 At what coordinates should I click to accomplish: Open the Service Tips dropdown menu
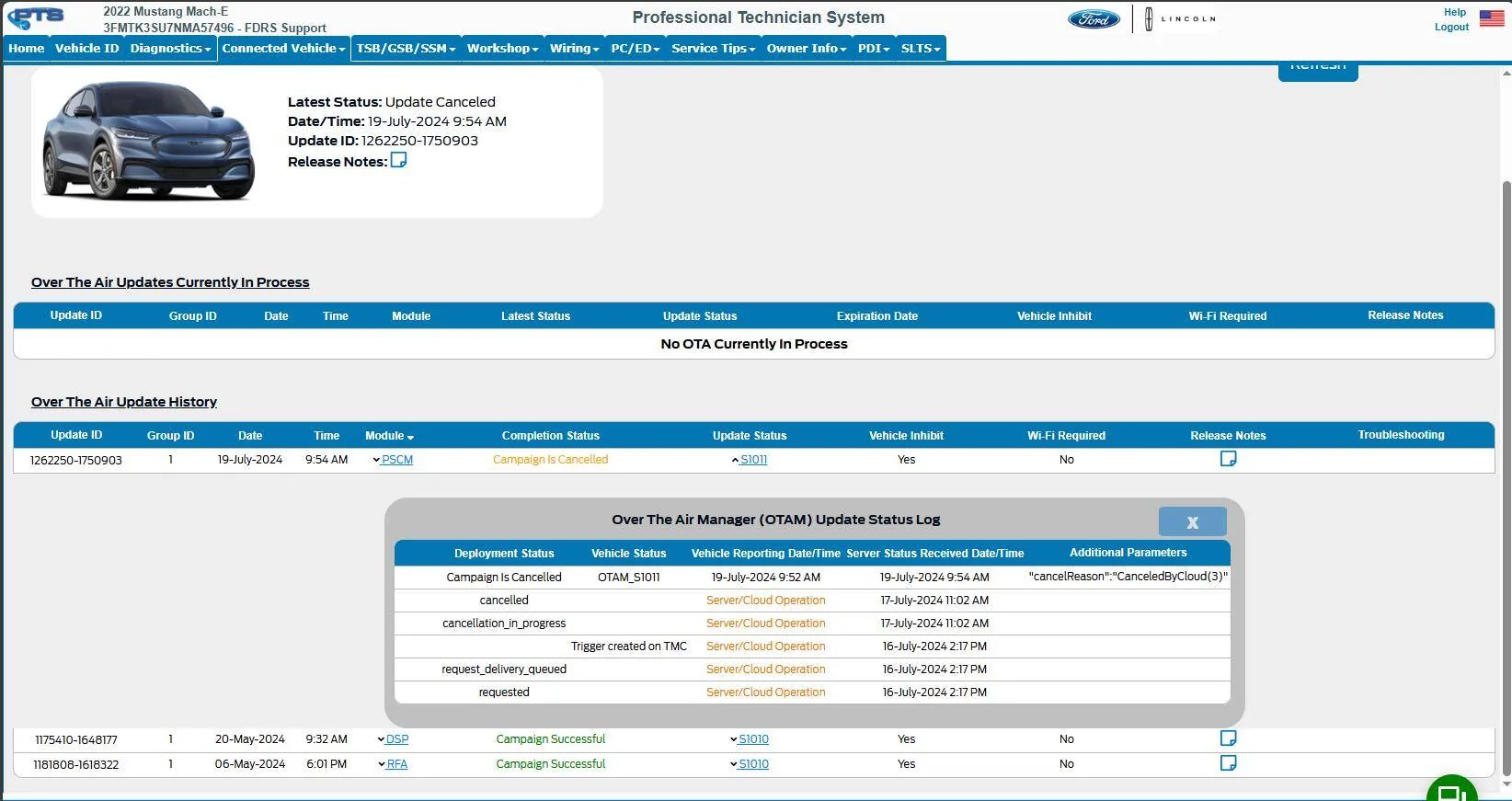(713, 49)
